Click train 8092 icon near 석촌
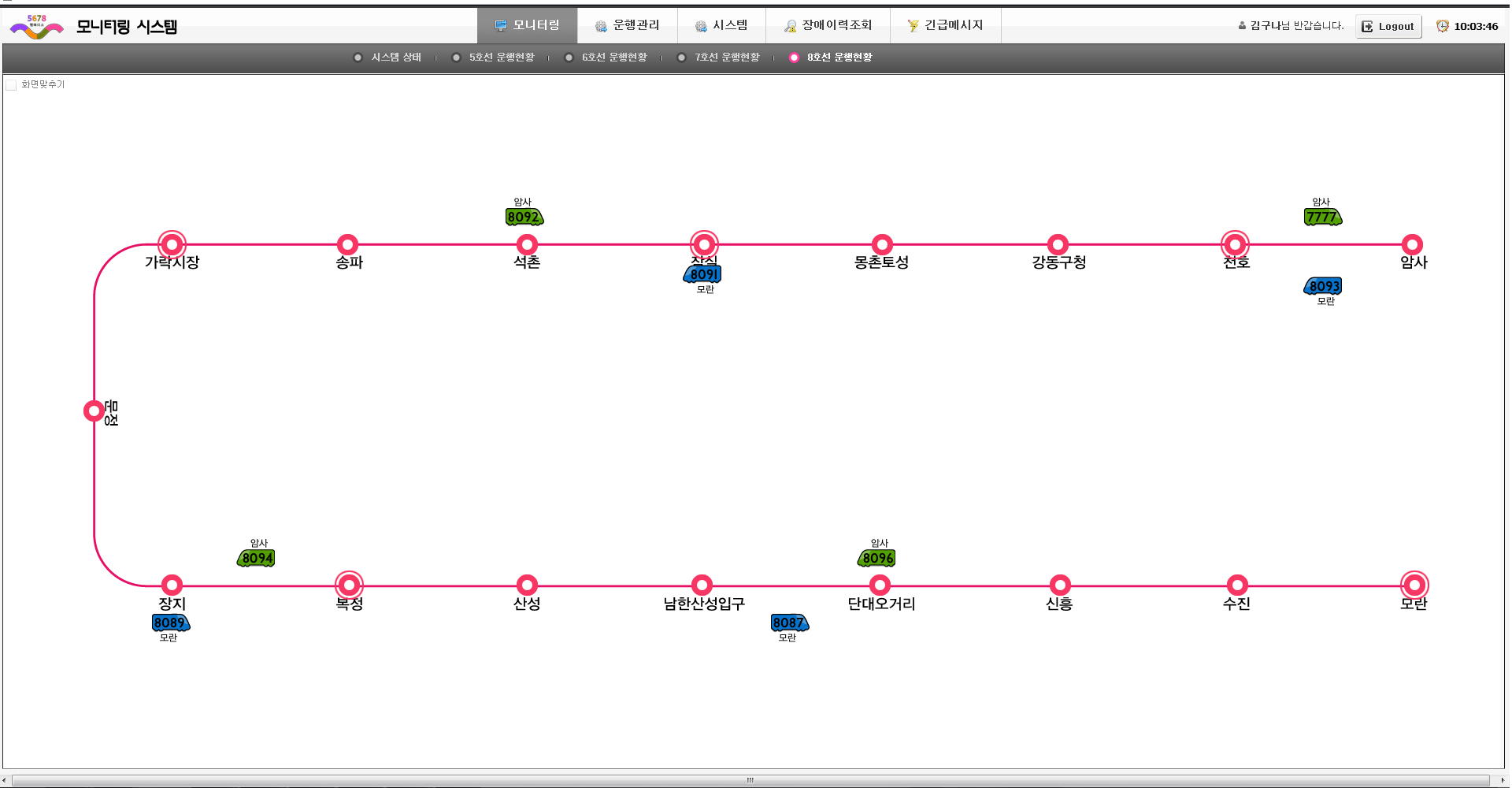Viewport: 1512px width, 788px height. (524, 217)
